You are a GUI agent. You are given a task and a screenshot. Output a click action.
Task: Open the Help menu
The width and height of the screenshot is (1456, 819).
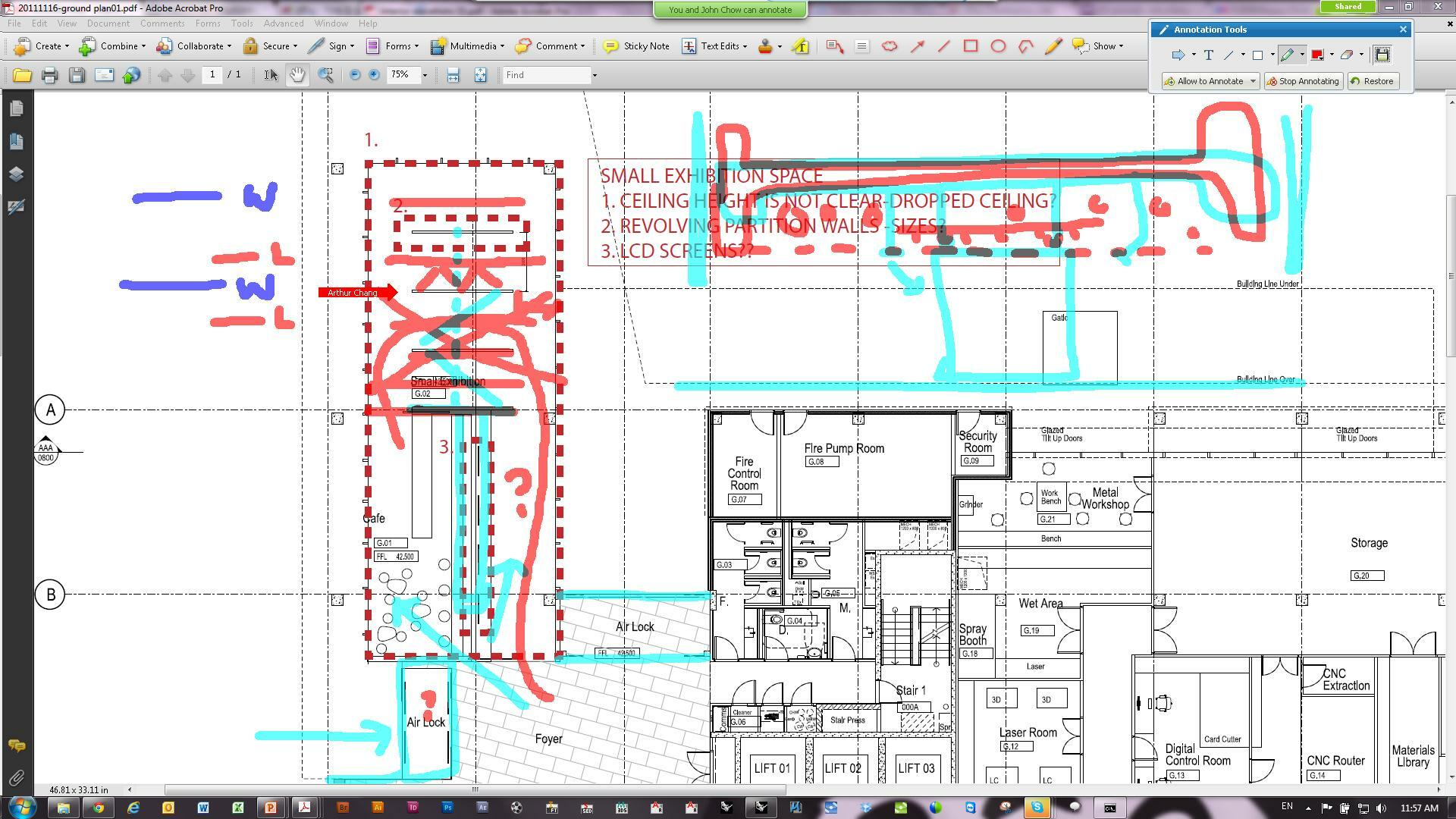368,24
